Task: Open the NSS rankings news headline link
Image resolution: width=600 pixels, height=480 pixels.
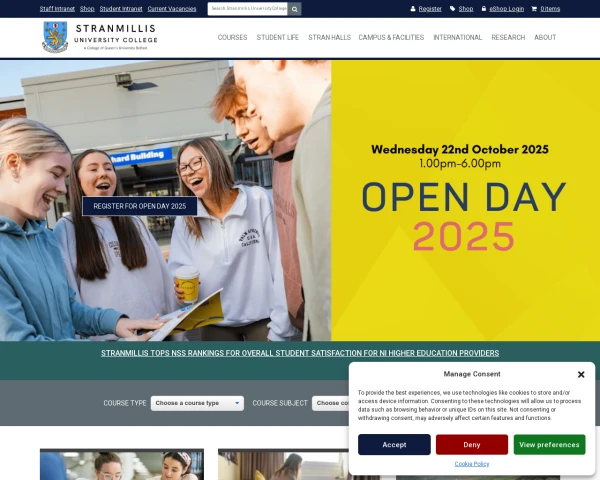Action: (x=300, y=353)
